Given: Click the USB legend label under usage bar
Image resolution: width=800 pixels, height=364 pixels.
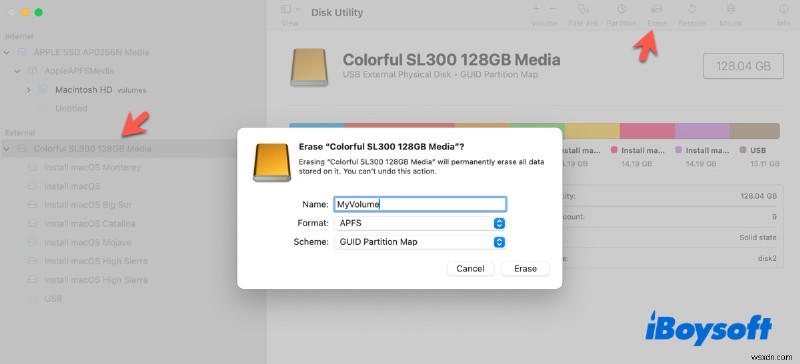Looking at the screenshot, I should (x=758, y=151).
